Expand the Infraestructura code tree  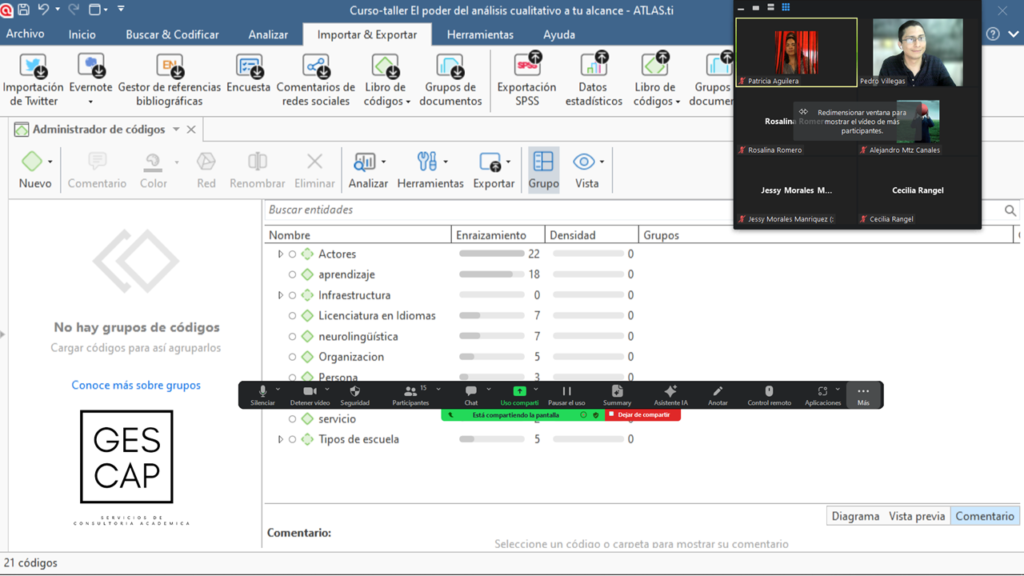coord(280,295)
